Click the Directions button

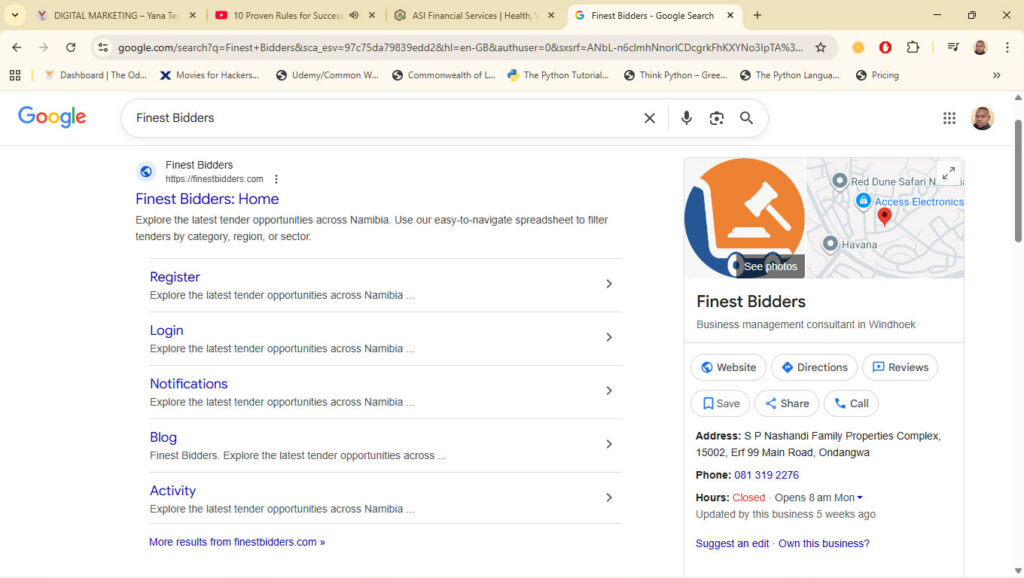814,367
